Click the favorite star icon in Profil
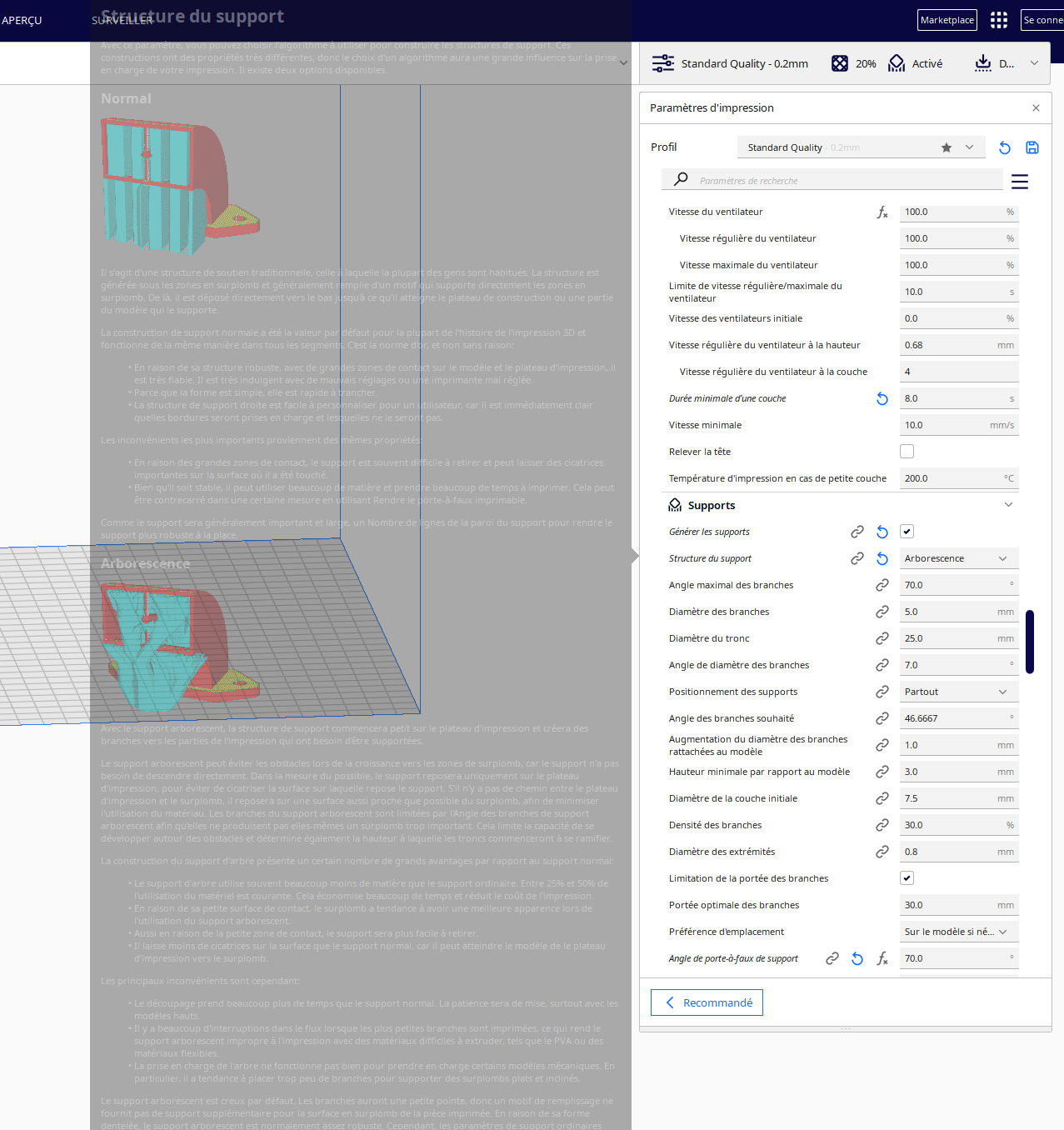This screenshot has width=1064, height=1130. [x=947, y=147]
